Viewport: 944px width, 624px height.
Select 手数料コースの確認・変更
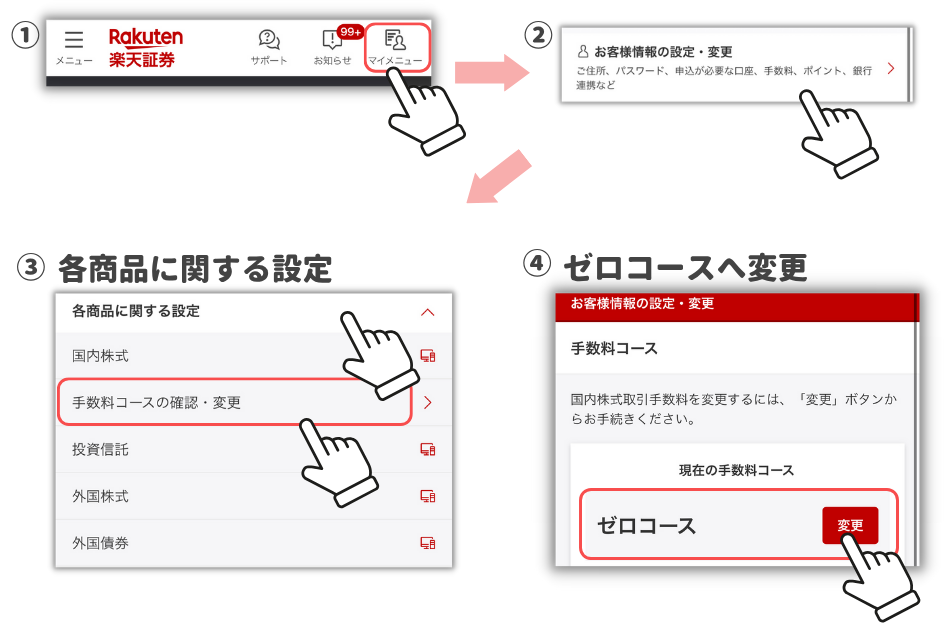(x=235, y=402)
